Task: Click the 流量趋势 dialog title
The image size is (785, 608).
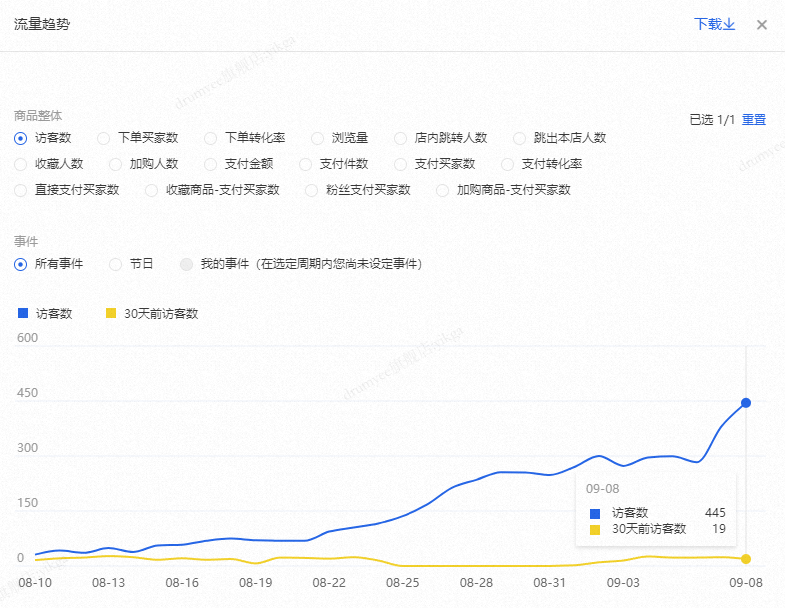Action: 42,24
